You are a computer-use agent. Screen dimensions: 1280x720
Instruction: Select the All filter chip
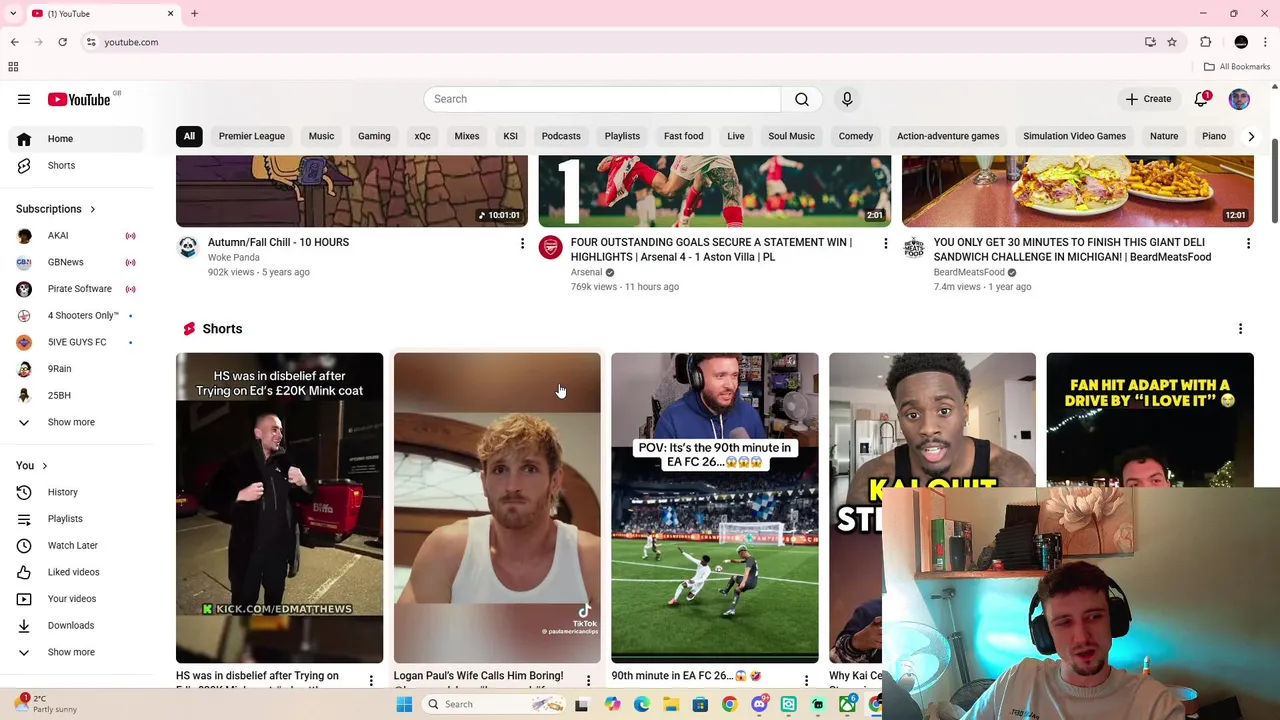pos(189,136)
